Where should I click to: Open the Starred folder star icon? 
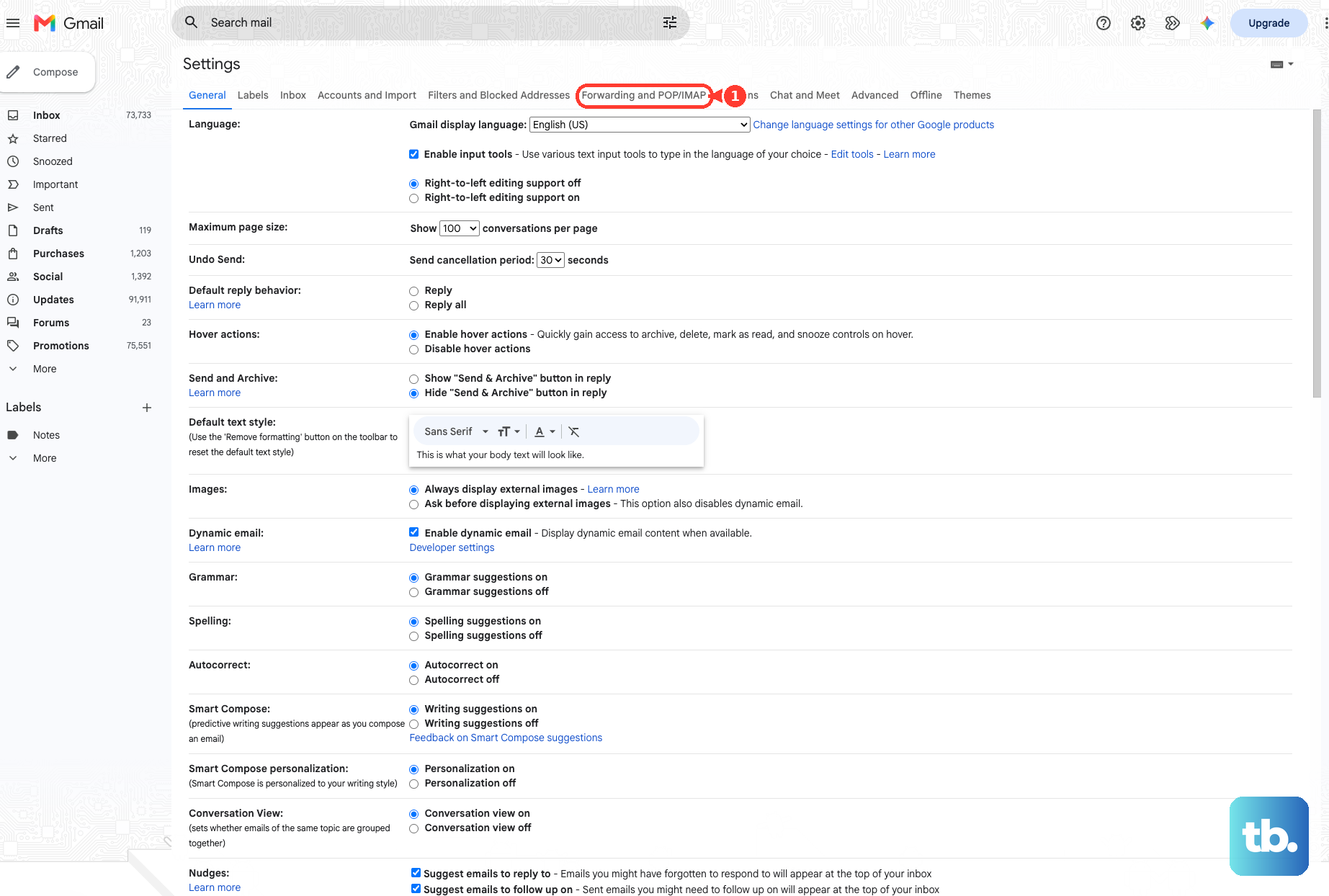13,138
